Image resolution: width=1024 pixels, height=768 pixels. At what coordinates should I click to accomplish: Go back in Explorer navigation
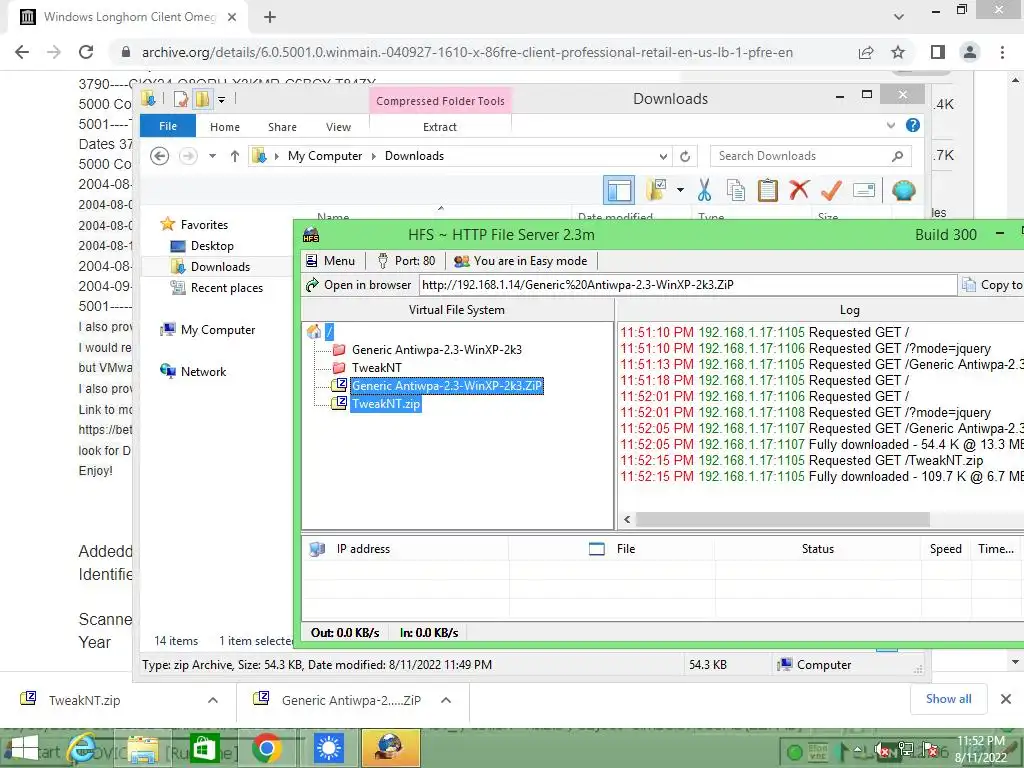click(159, 156)
